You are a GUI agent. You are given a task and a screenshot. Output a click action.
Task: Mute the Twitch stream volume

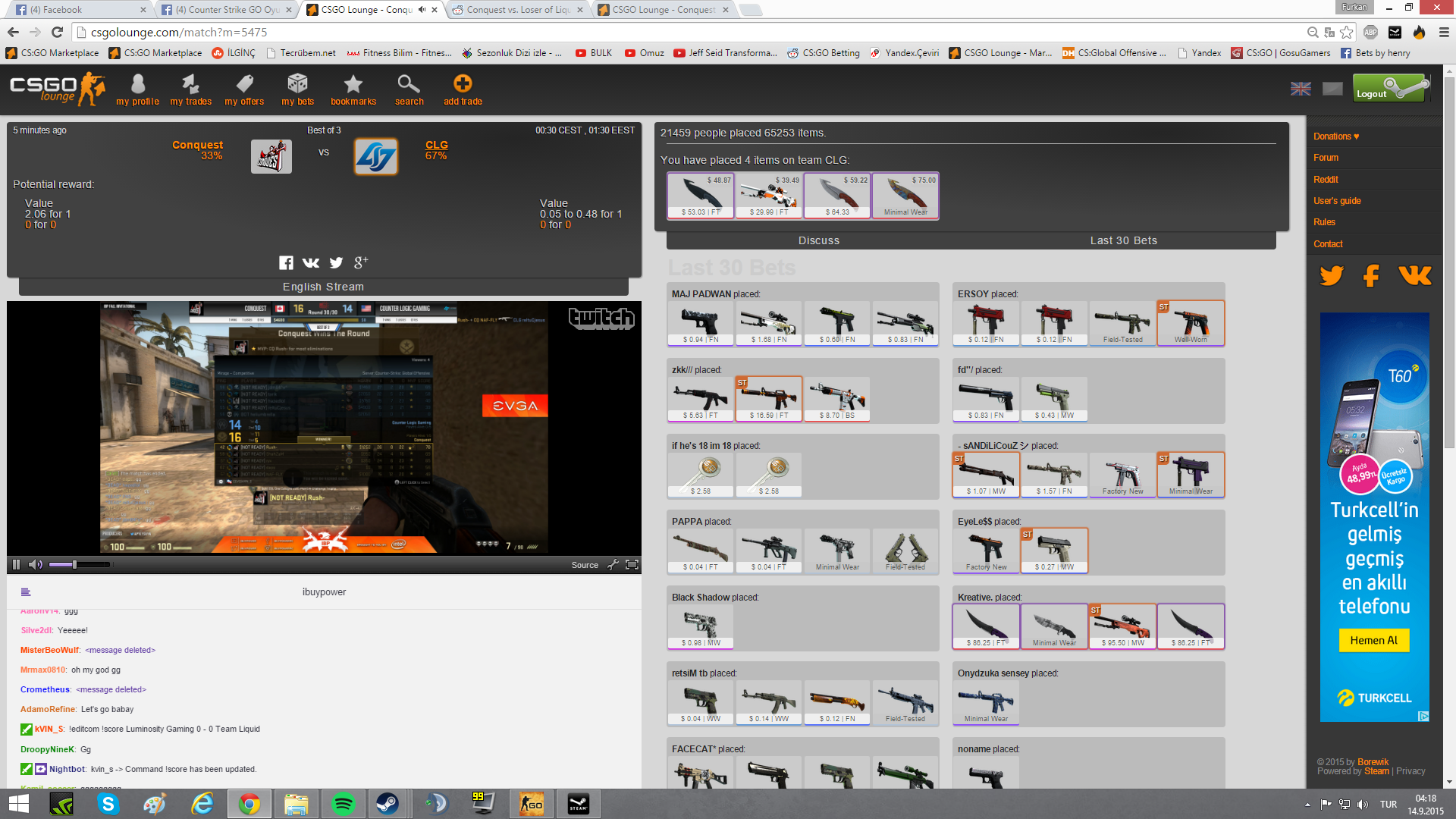tap(36, 564)
